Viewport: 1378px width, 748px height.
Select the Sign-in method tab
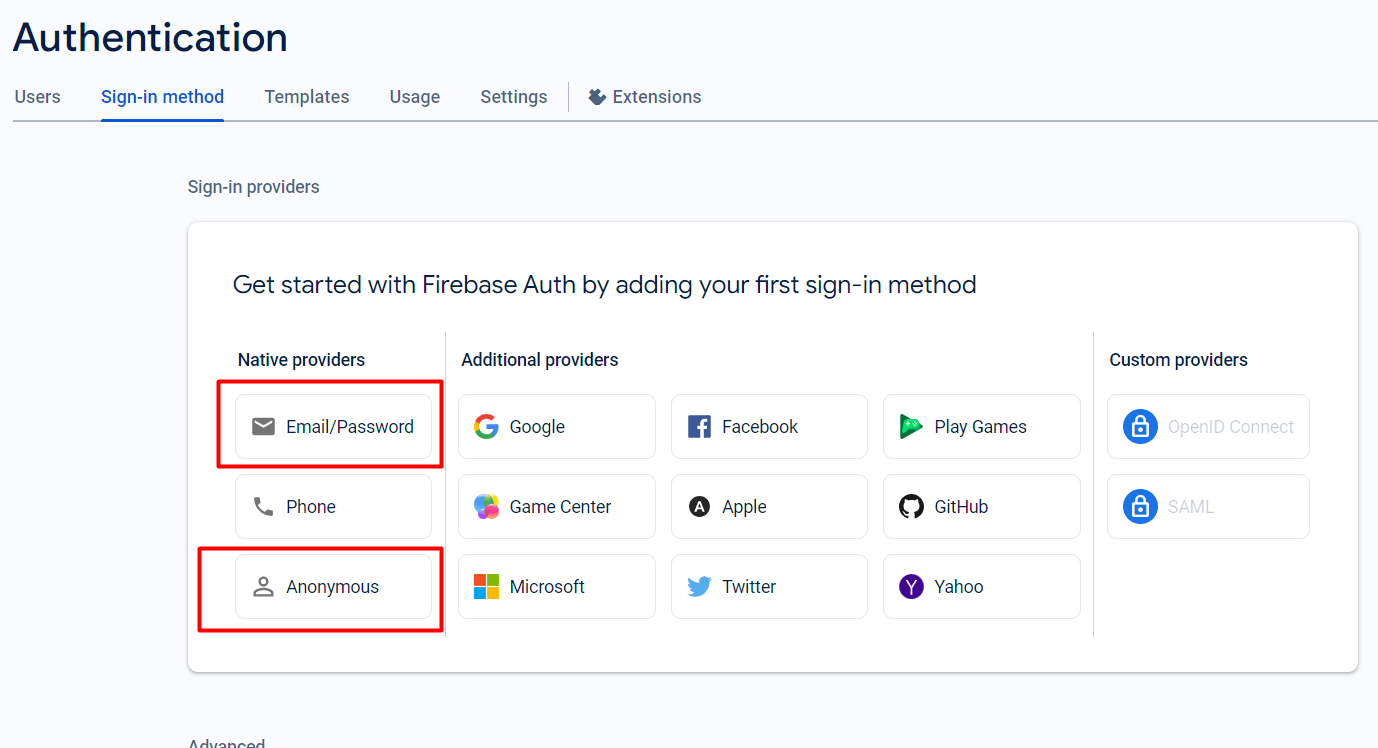[x=162, y=97]
